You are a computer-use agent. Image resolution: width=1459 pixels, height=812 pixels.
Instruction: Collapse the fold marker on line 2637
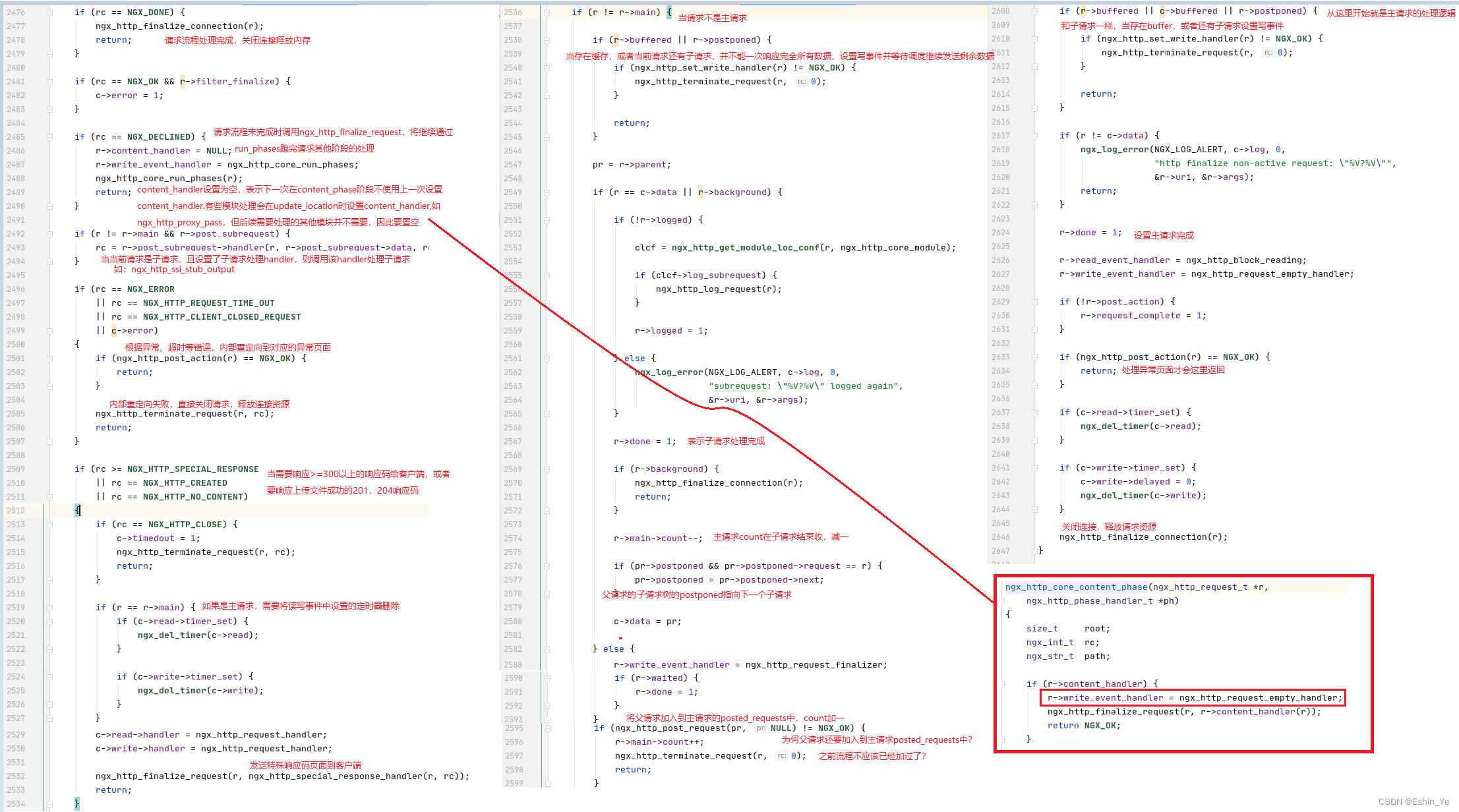click(1034, 413)
